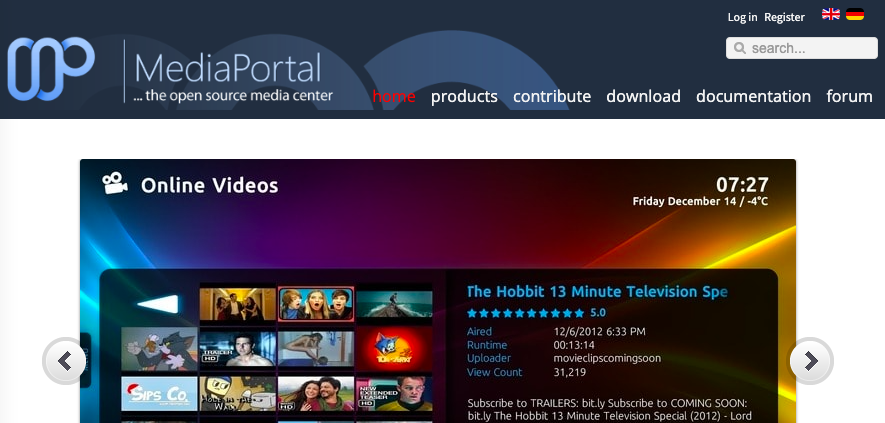Select the couple in hallway thumbnail
885x423 pixels.
coord(238,304)
